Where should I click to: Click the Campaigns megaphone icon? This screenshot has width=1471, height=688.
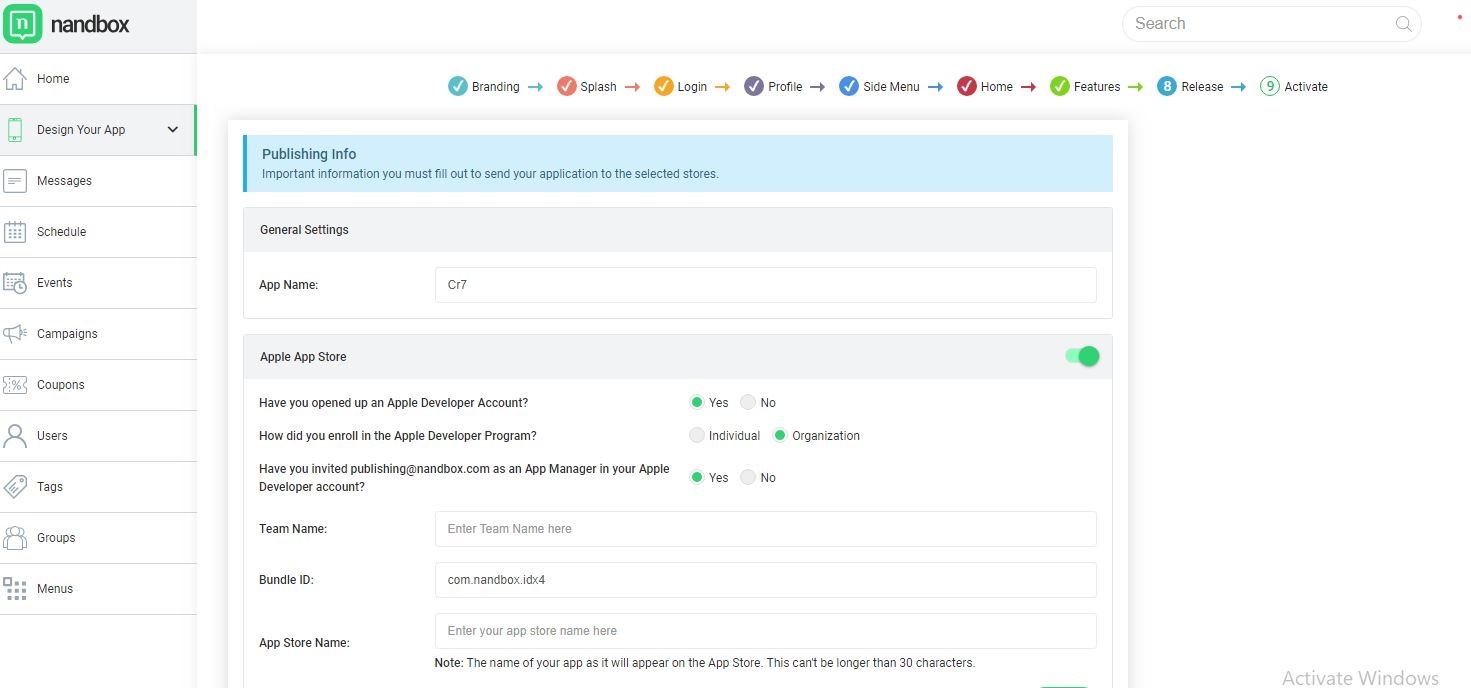tap(15, 334)
